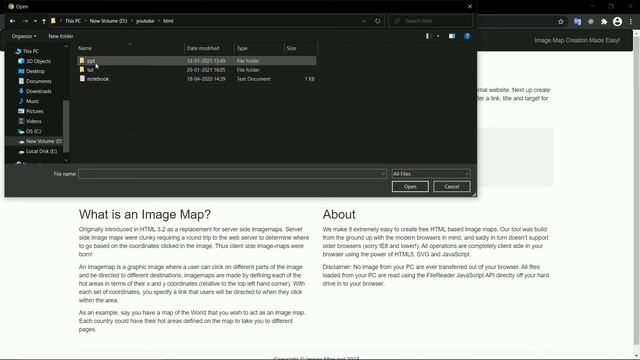640x360 pixels.
Task: Expand the File name history dropdown arrow
Action: tap(382, 174)
